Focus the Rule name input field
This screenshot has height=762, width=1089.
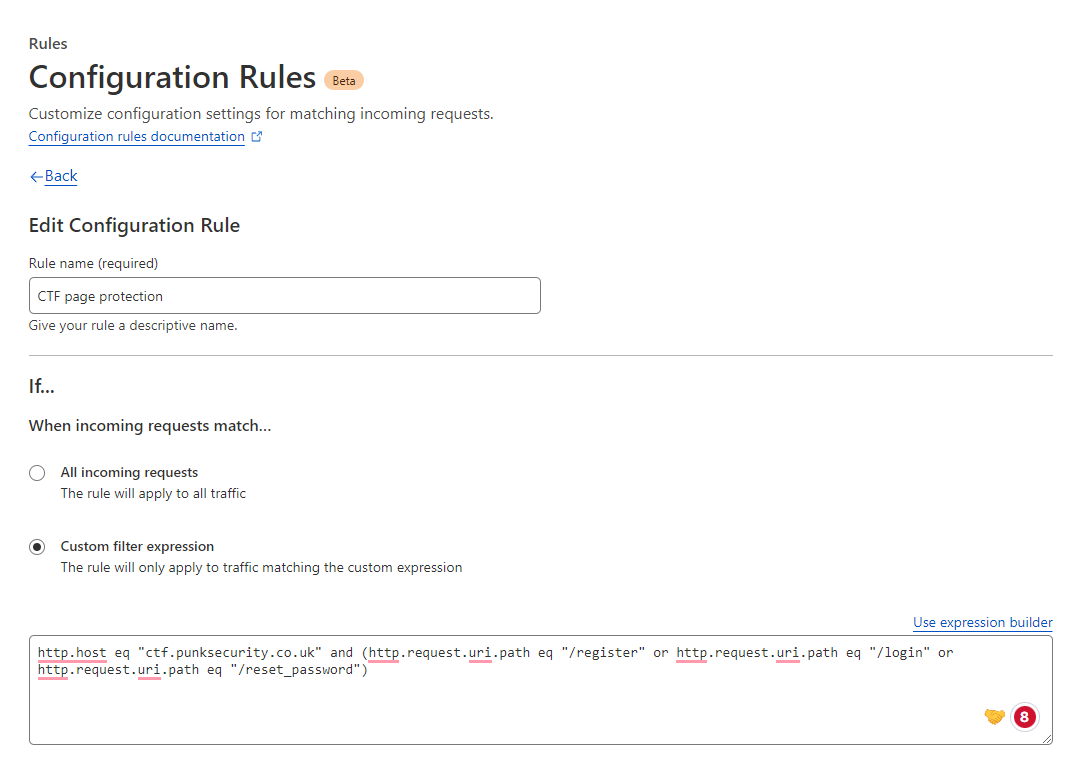(284, 296)
